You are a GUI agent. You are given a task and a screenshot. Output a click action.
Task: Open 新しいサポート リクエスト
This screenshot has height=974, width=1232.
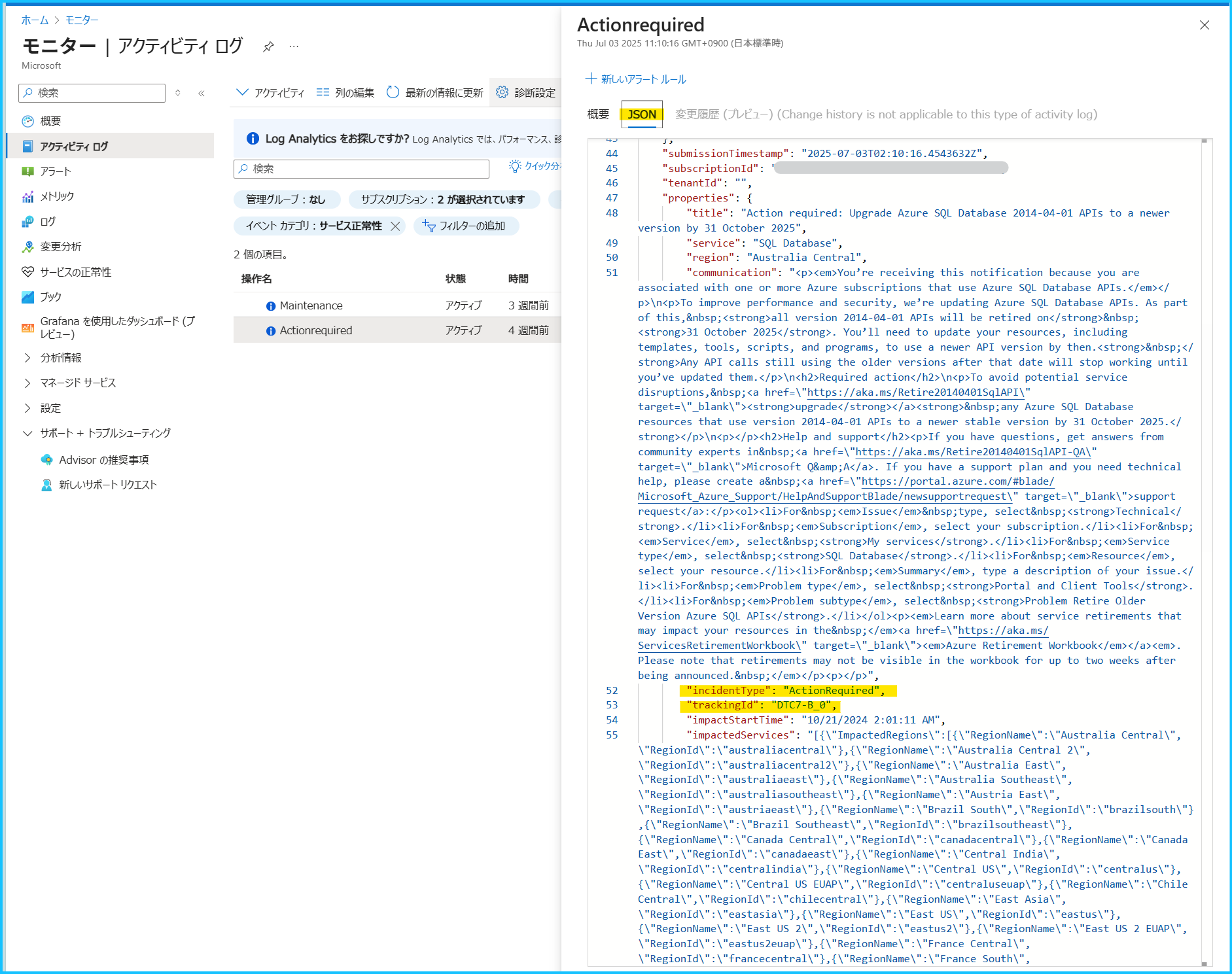[107, 485]
